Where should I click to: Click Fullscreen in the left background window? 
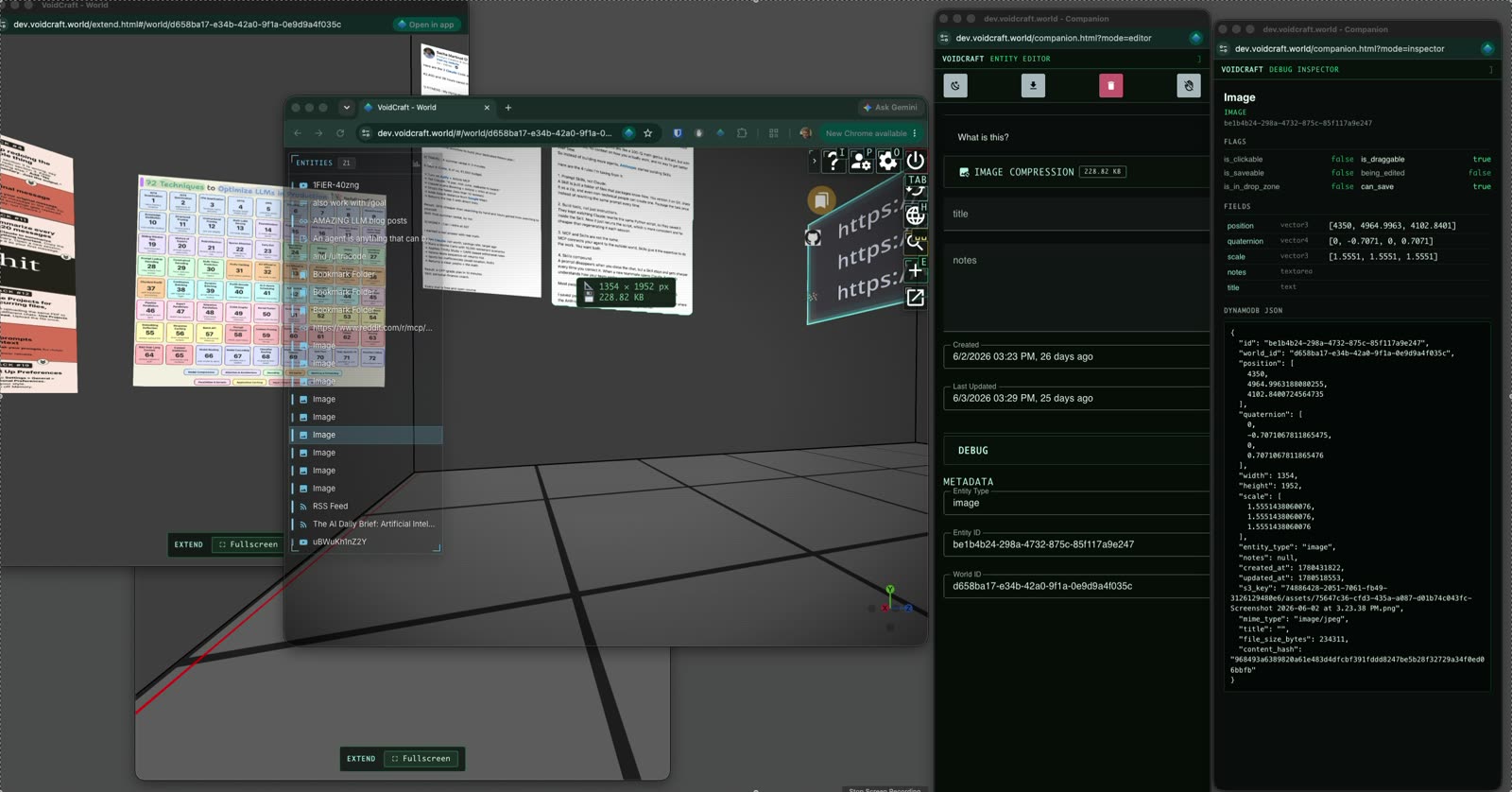tap(249, 544)
